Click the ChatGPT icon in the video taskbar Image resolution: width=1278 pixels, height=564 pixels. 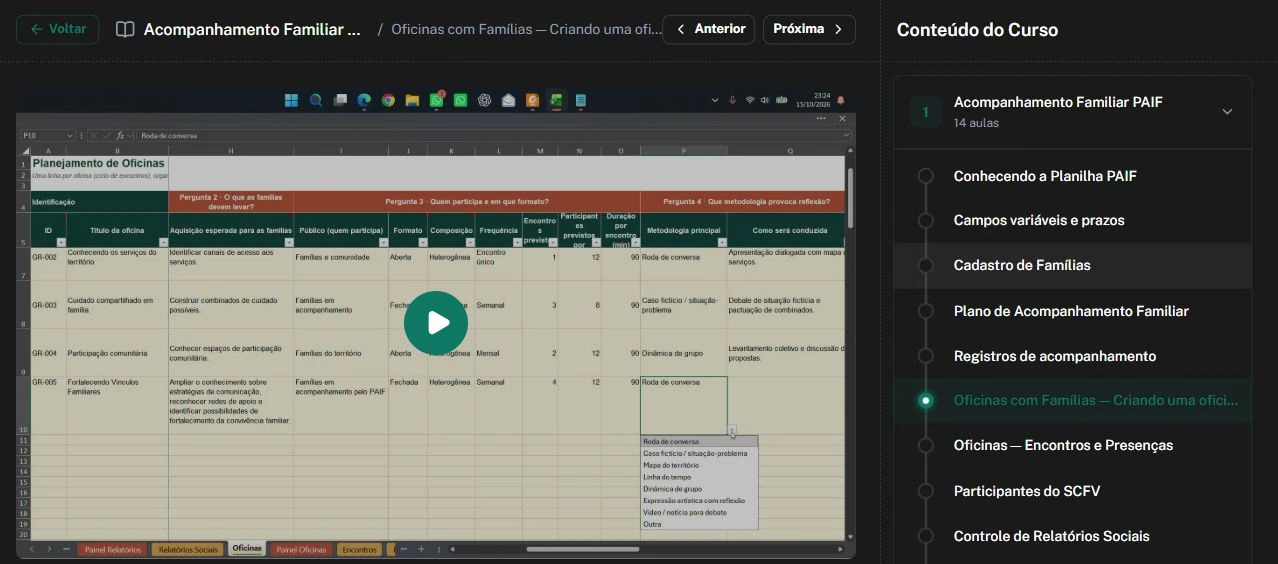pyautogui.click(x=485, y=100)
